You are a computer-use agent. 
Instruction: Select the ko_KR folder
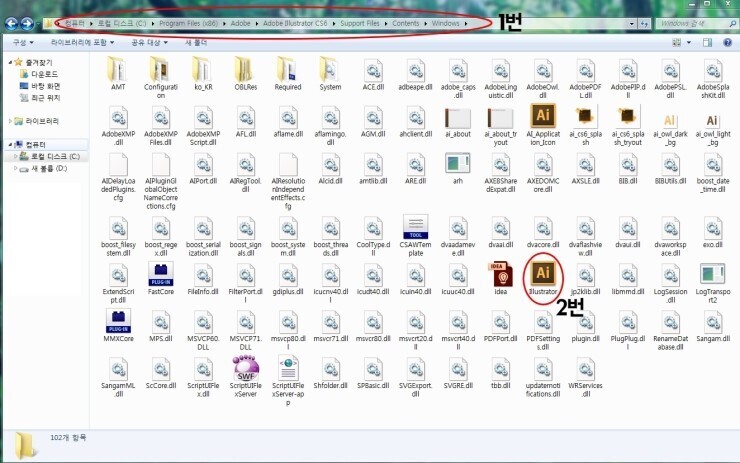point(203,69)
